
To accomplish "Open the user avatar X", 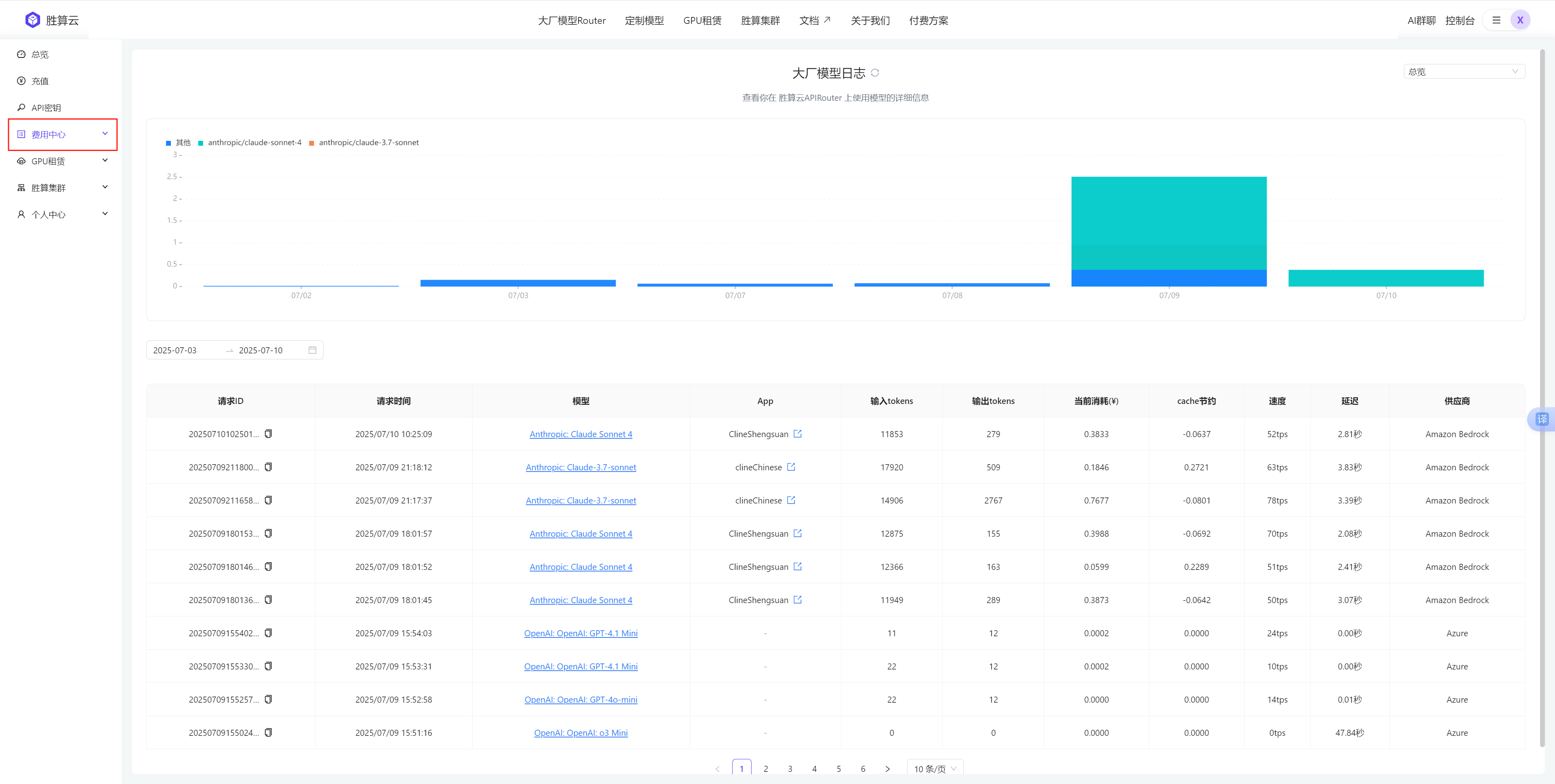I will point(1520,20).
